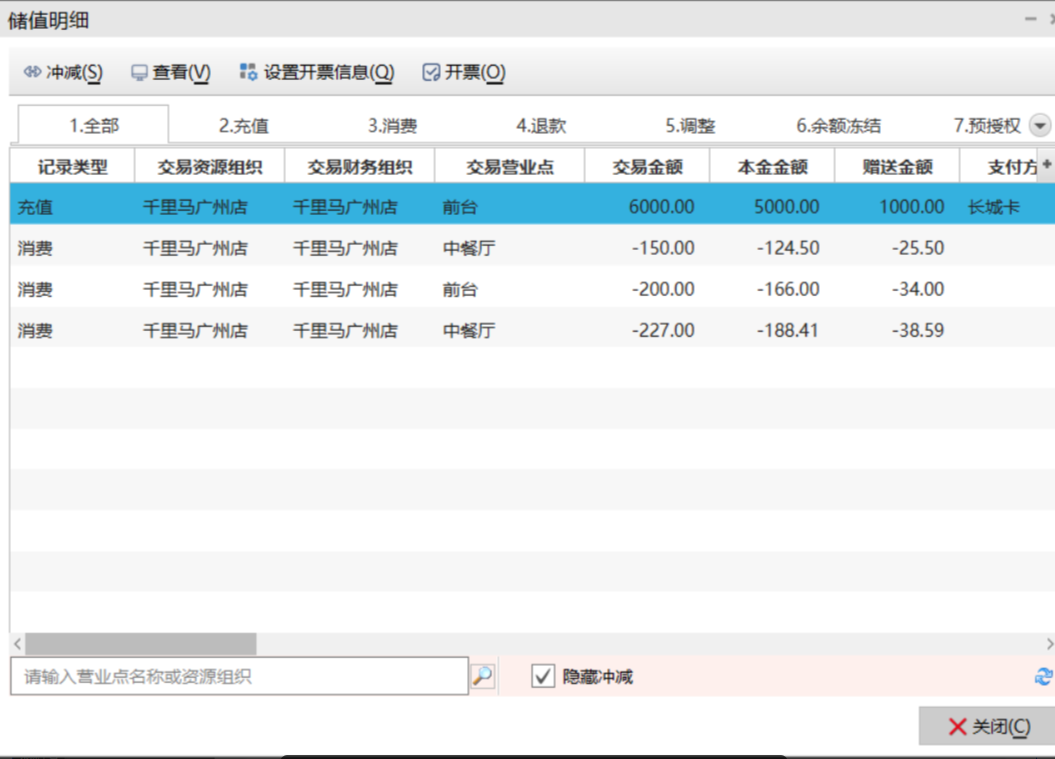Open the 4.退款 tab
The image size is (1055, 759).
point(541,126)
